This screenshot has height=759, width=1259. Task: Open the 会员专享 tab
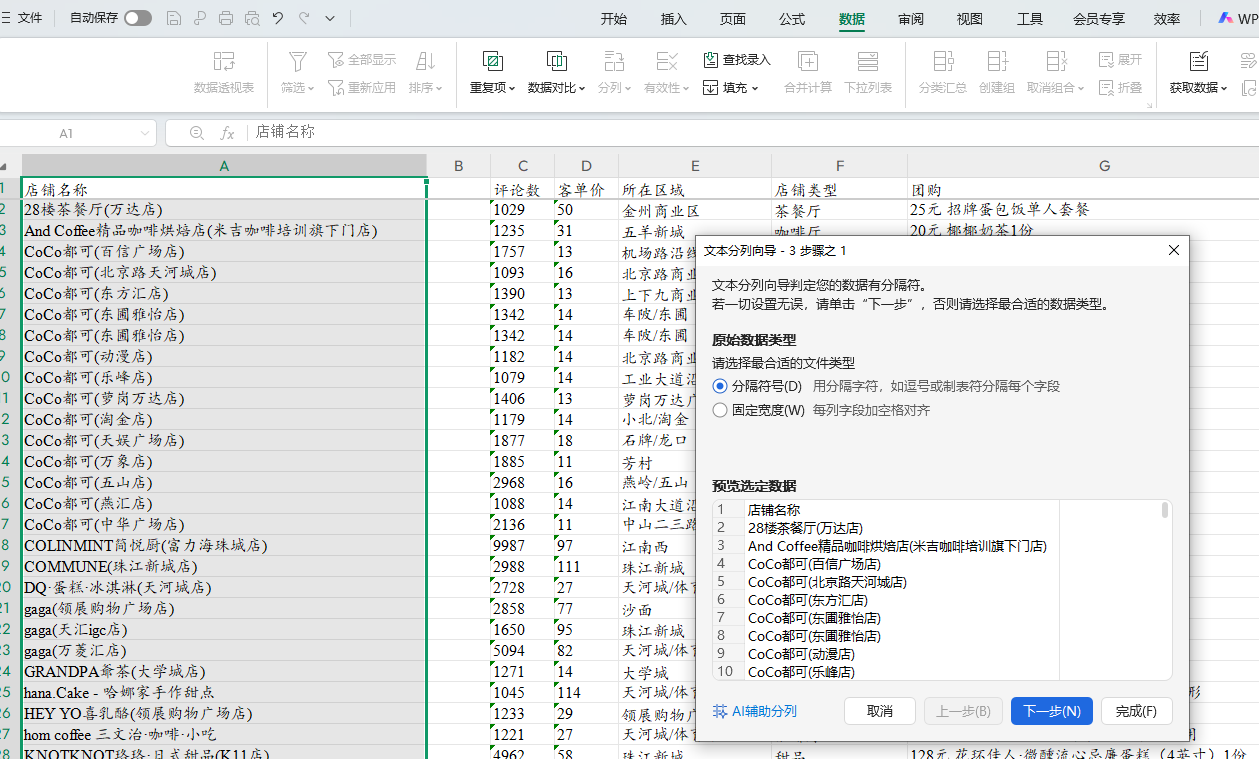point(1098,19)
